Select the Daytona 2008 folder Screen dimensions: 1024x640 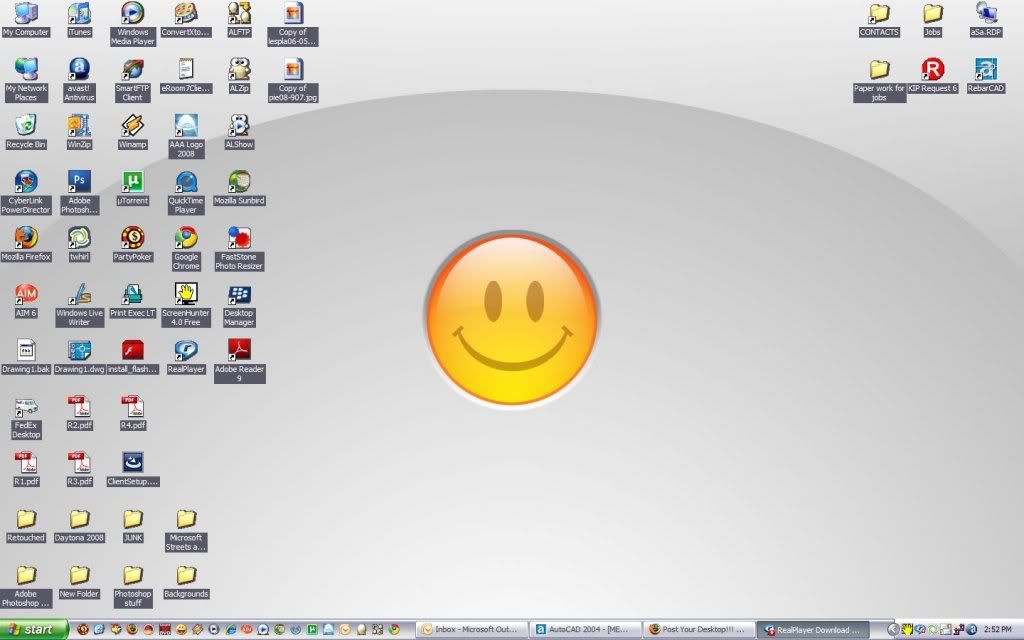point(79,525)
